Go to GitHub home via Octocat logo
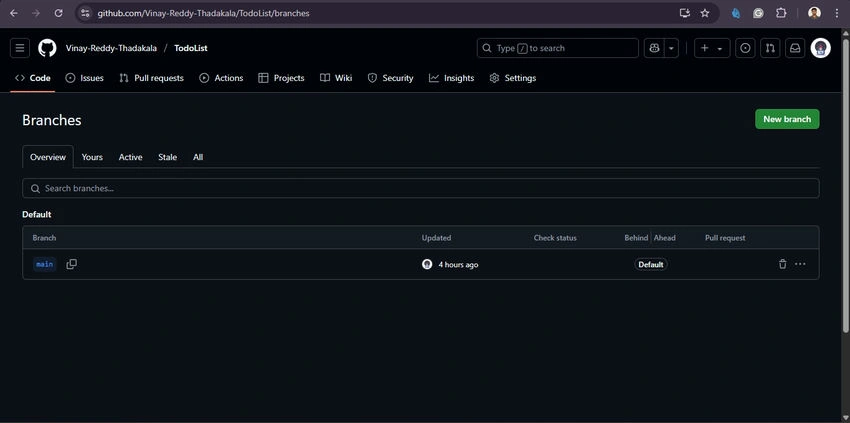 (x=47, y=48)
